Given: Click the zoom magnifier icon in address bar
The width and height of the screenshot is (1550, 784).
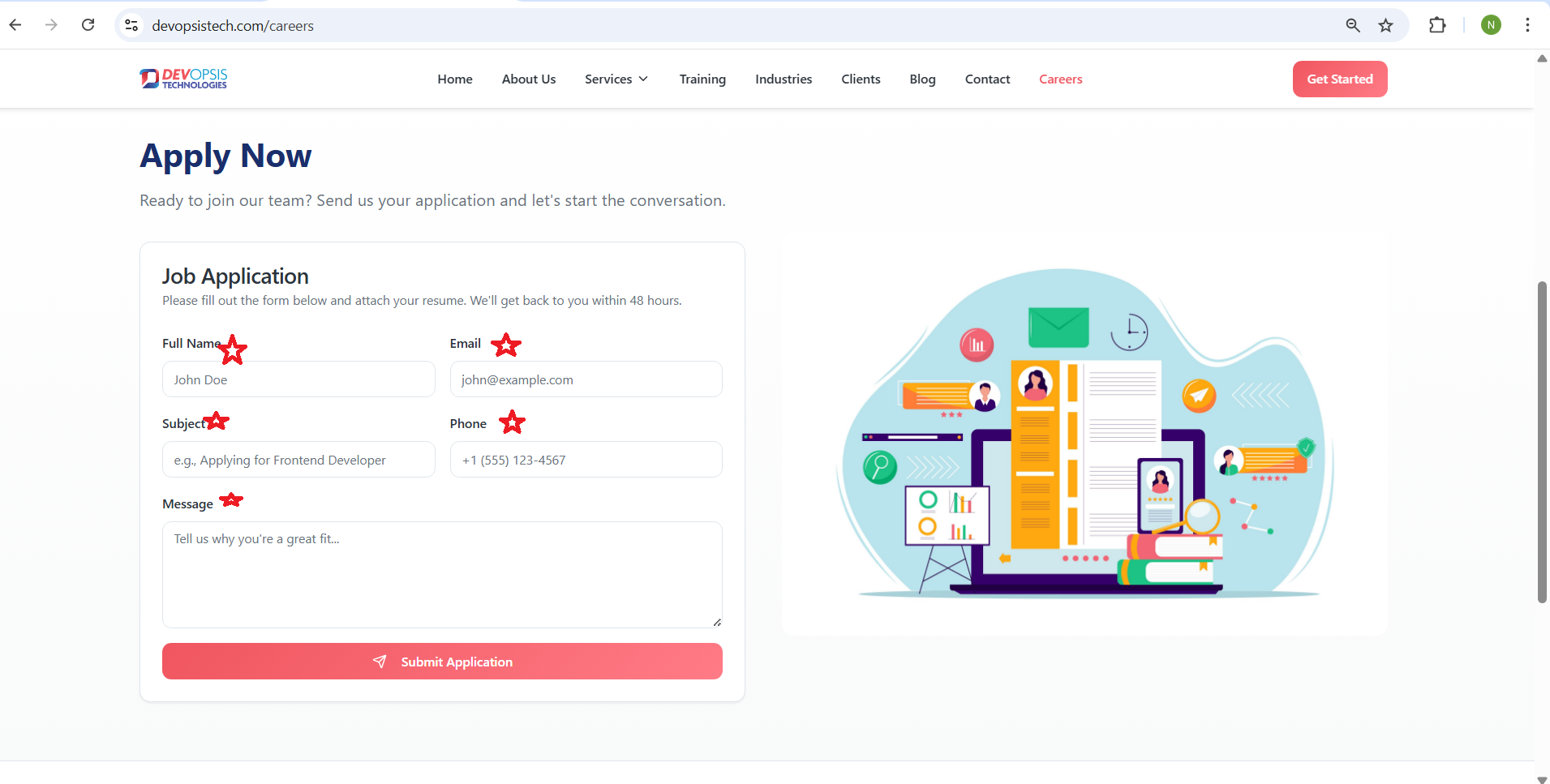Looking at the screenshot, I should pyautogui.click(x=1352, y=26).
